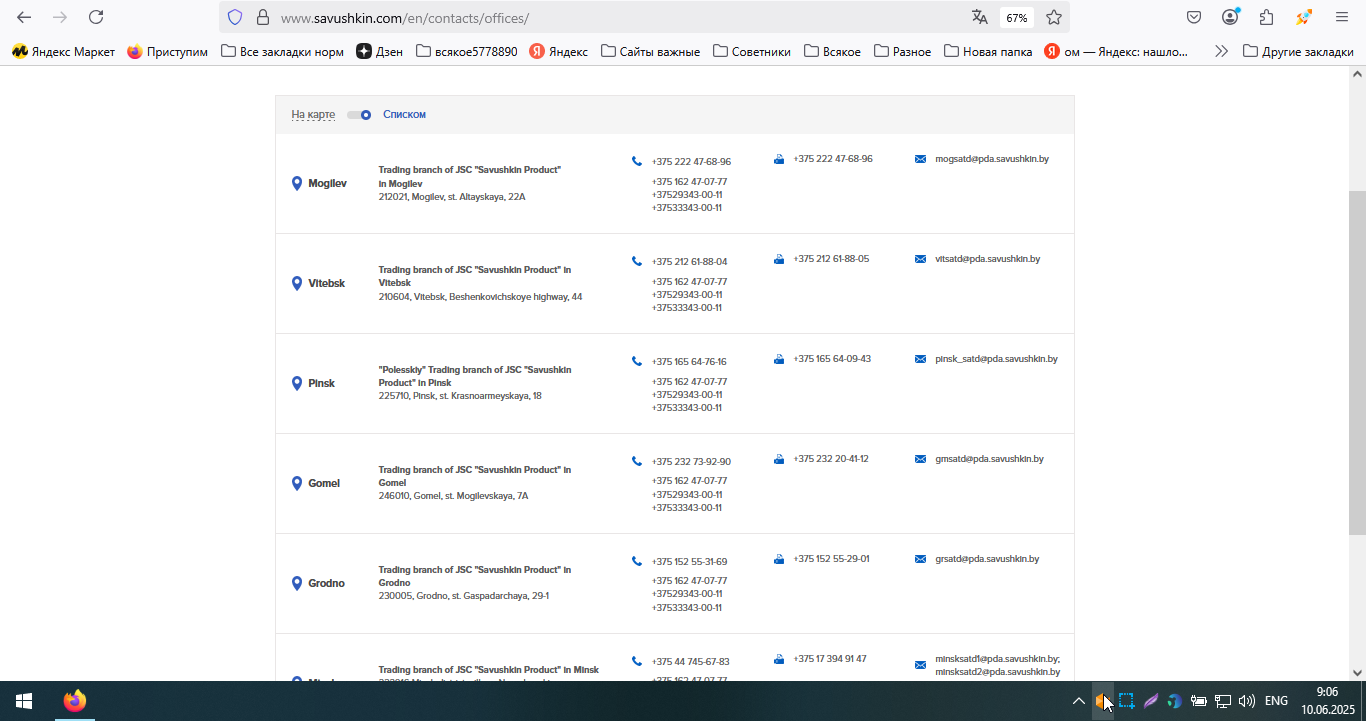The height and width of the screenshot is (721, 1366).
Task: Open the Pocket save icon
Action: pyautogui.click(x=1194, y=17)
